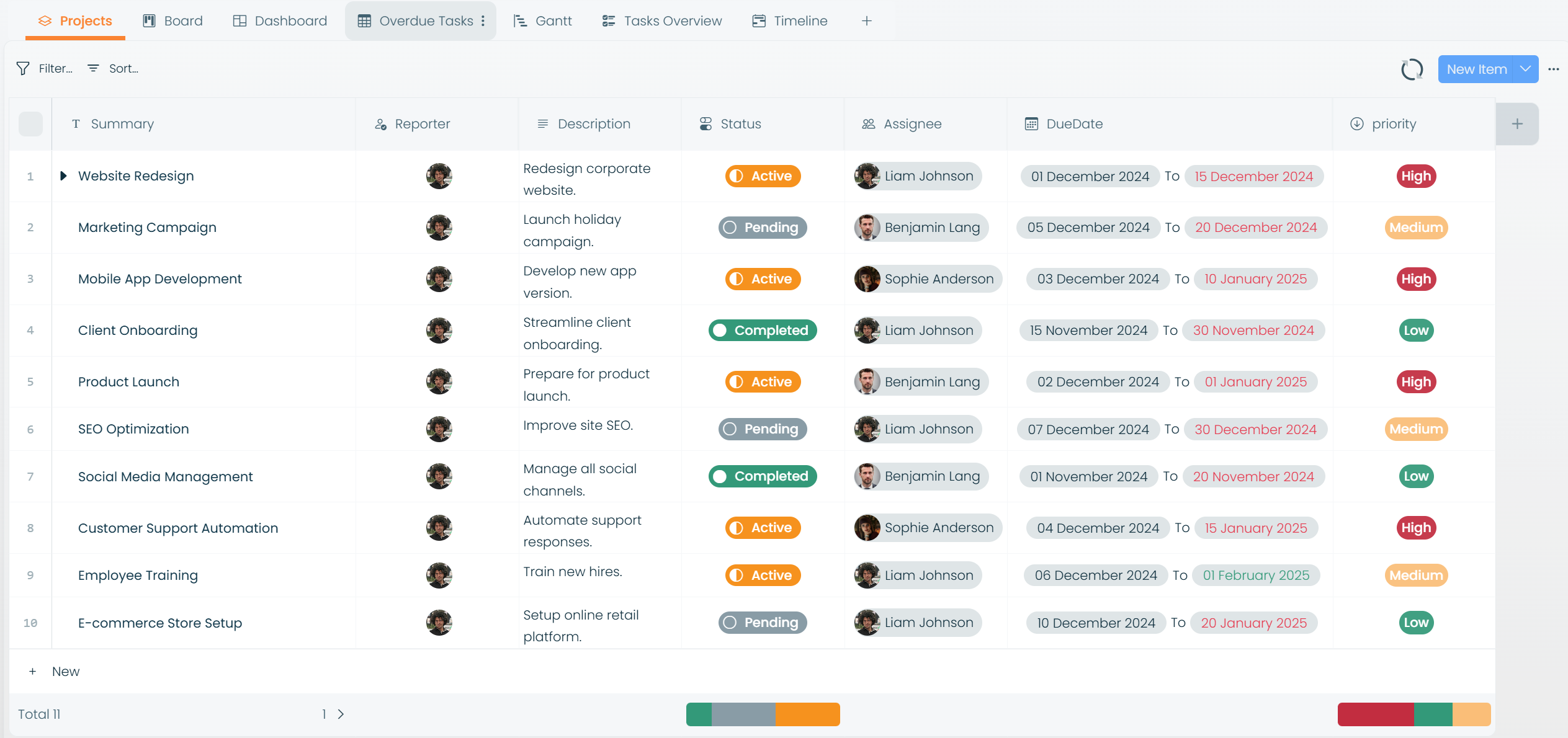Click the New Item button
This screenshot has width=1568, height=738.
[1477, 69]
